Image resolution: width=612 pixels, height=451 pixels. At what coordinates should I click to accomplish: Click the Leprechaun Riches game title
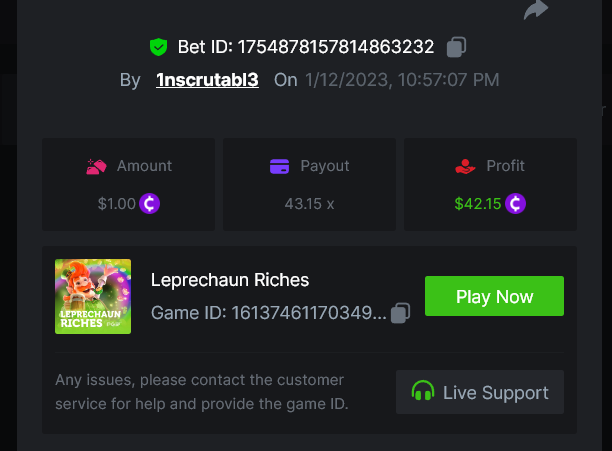click(x=230, y=280)
